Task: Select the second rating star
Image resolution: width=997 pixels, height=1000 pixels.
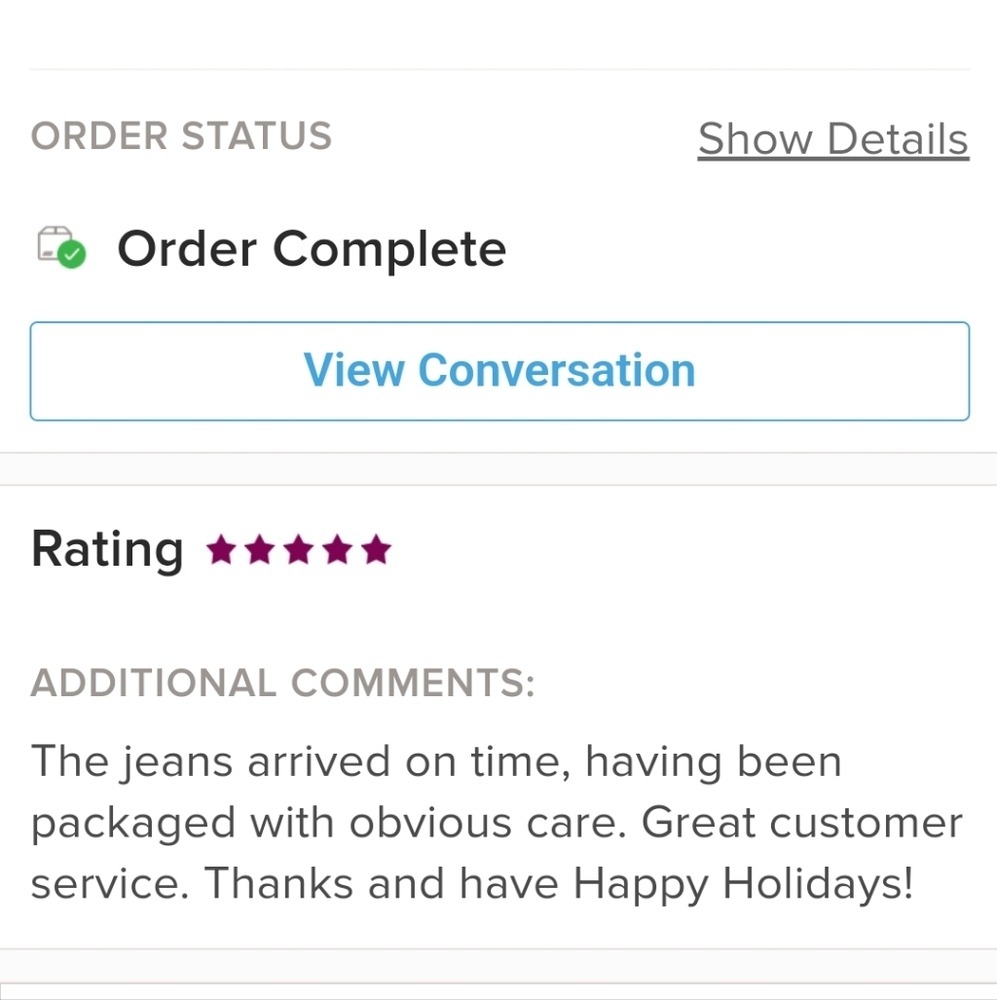Action: pos(259,550)
